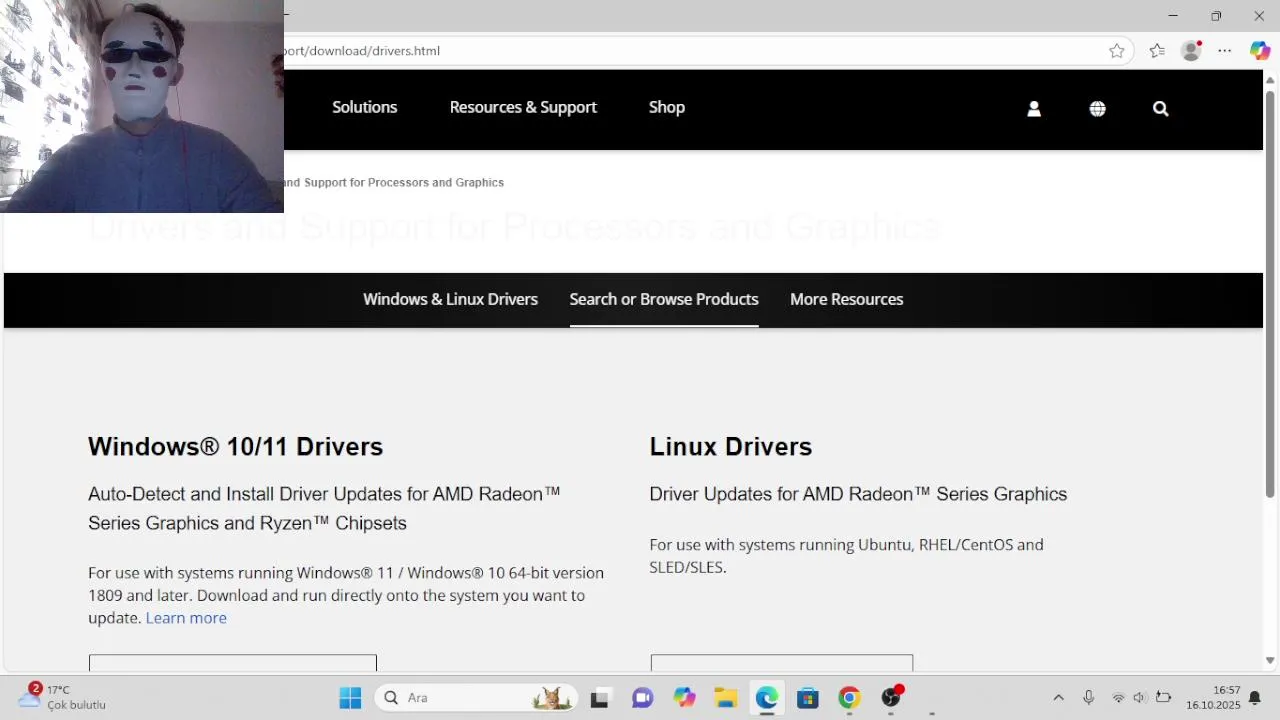
Task: Click the microphone tray icon
Action: tap(1089, 698)
